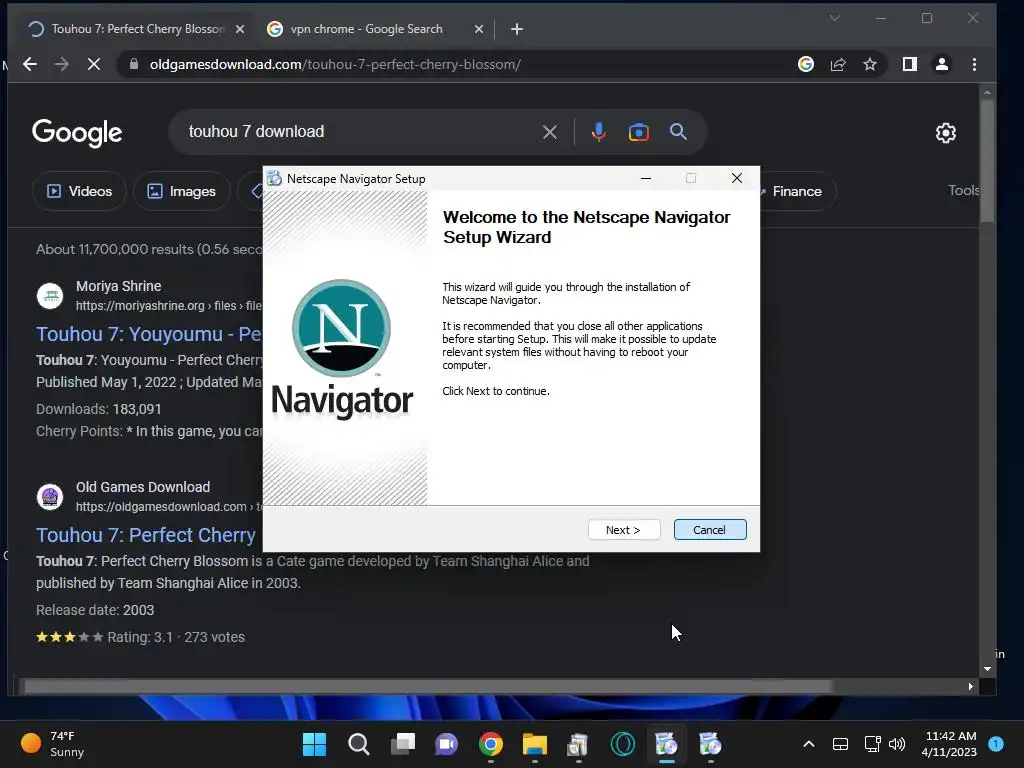Image resolution: width=1024 pixels, height=768 pixels.
Task: Open Google search settings gear
Action: tap(946, 133)
